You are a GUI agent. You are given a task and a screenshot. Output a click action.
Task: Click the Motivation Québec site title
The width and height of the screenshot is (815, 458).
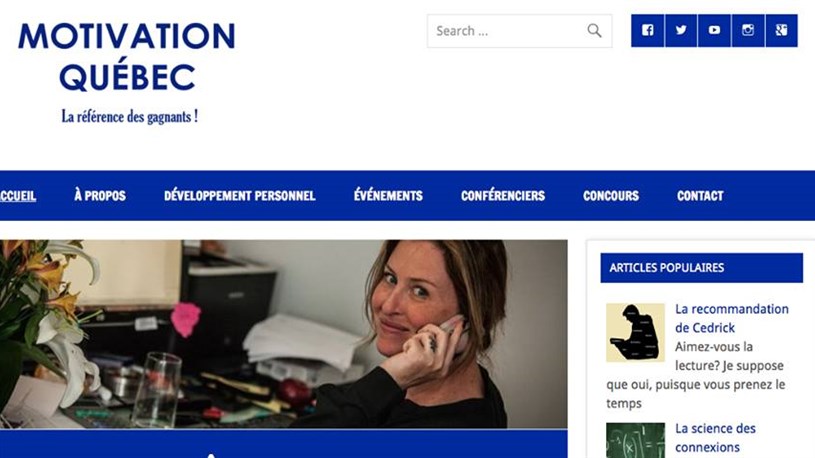127,57
